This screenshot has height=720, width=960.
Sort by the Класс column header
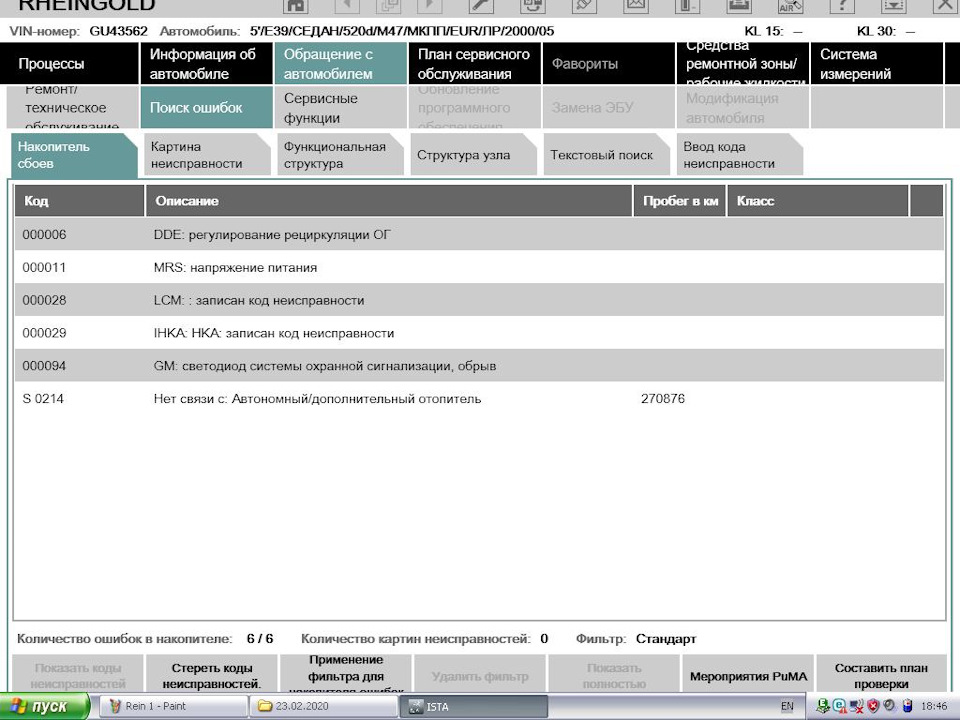tap(817, 201)
